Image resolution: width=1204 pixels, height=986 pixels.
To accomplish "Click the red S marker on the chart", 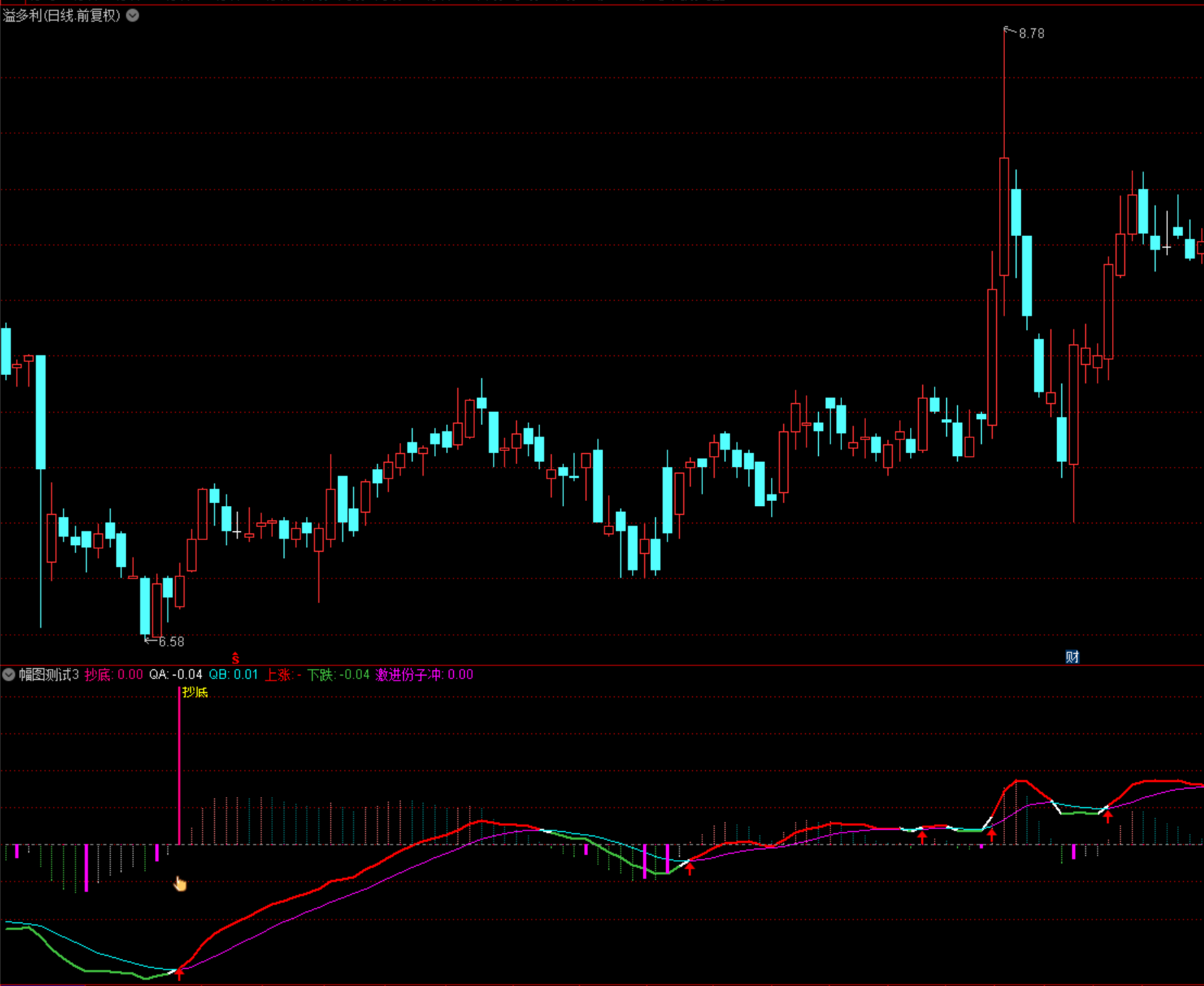I will click(235, 658).
